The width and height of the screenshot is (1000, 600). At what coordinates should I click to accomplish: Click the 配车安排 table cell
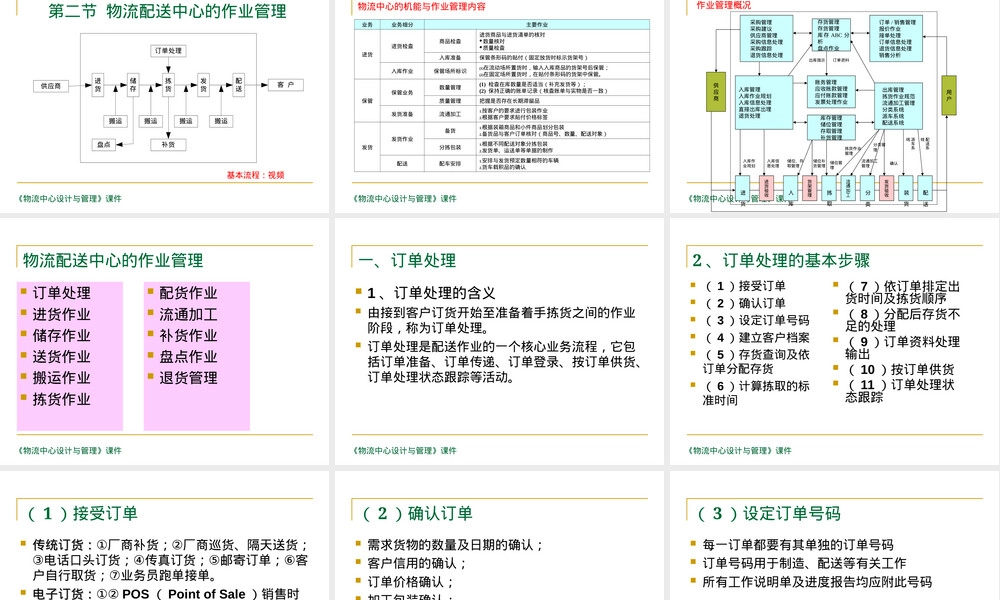point(450,163)
